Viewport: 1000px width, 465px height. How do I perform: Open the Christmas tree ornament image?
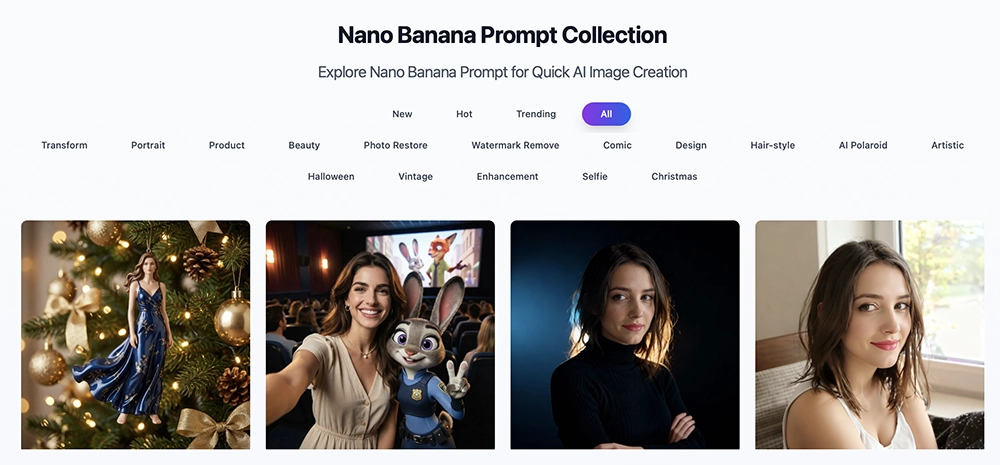pyautogui.click(x=136, y=335)
